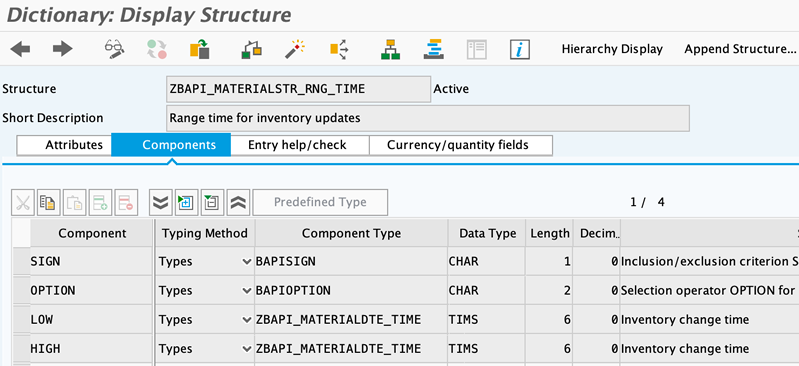The width and height of the screenshot is (799, 366).
Task: Open Typing Method dropdown for HIGH row
Action: (x=247, y=349)
